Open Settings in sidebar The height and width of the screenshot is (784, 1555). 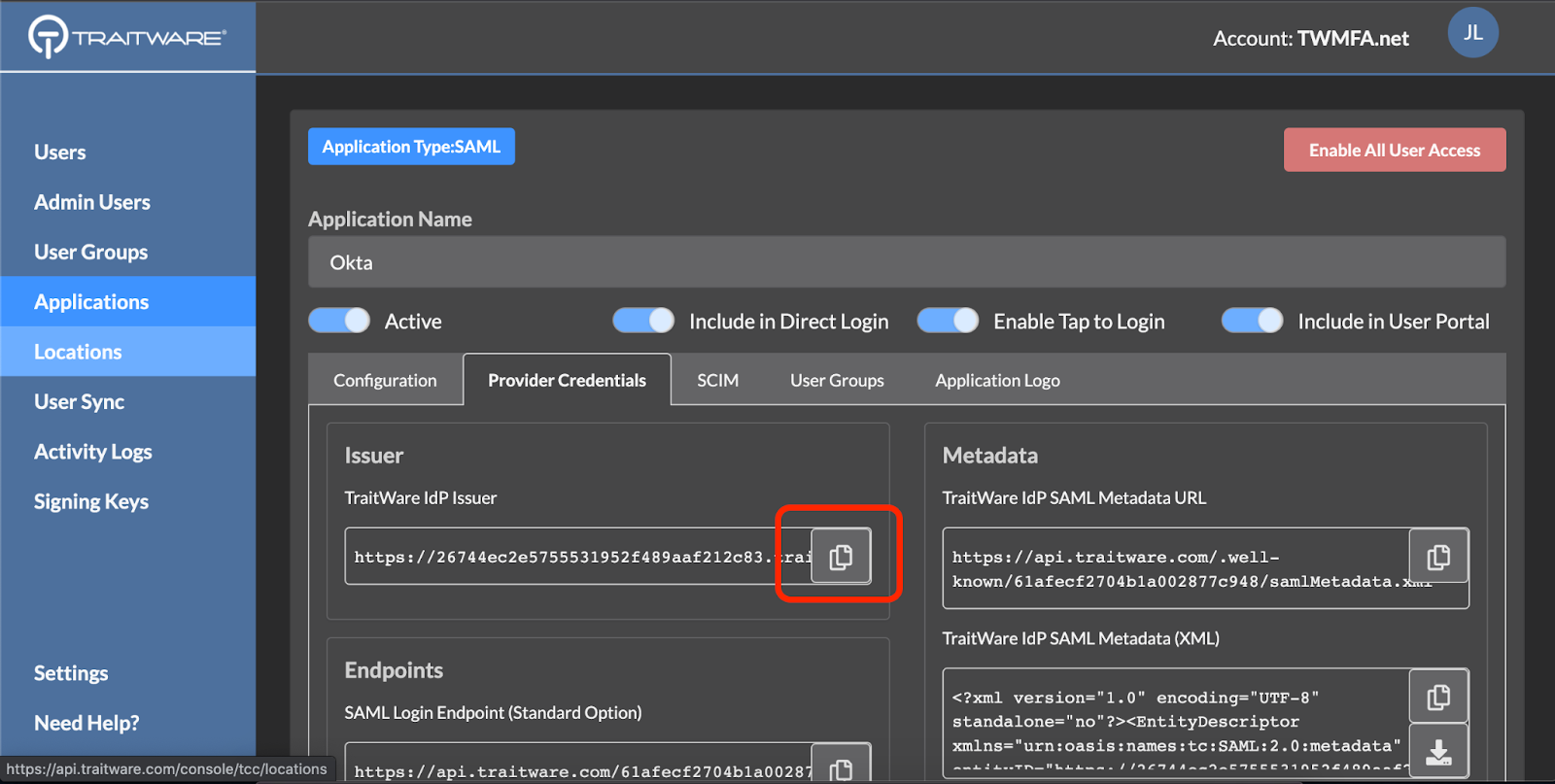click(127, 673)
